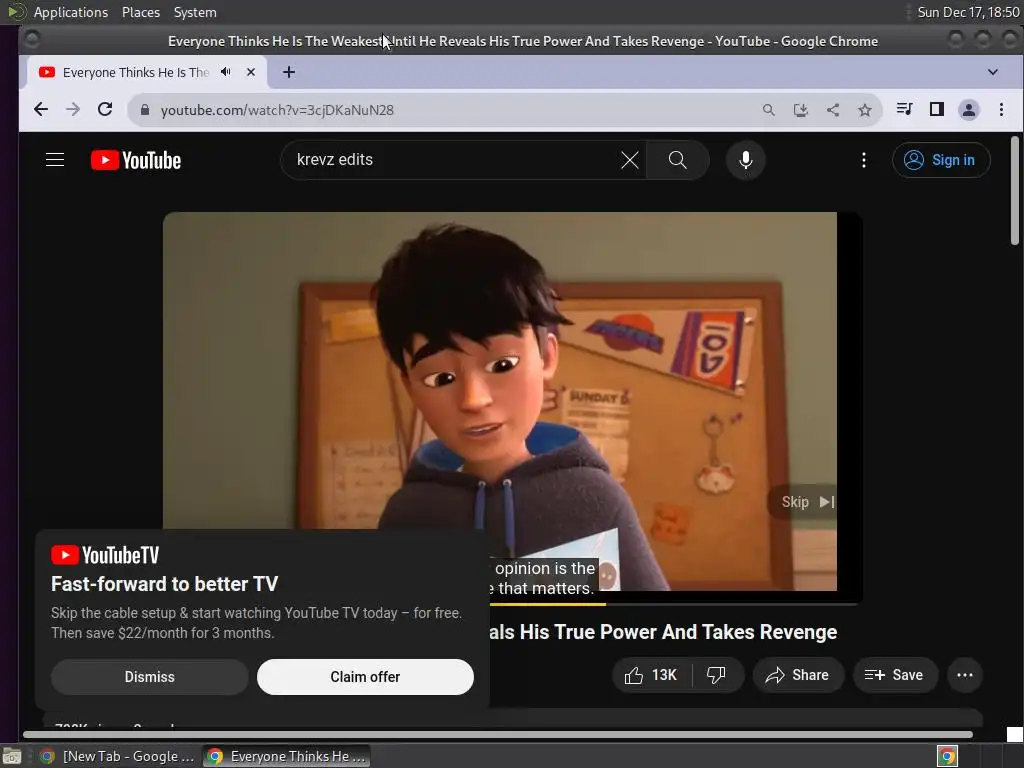Open clock showing Sun Dec 17, 18:50
Viewport: 1024px width, 768px height.
[968, 12]
